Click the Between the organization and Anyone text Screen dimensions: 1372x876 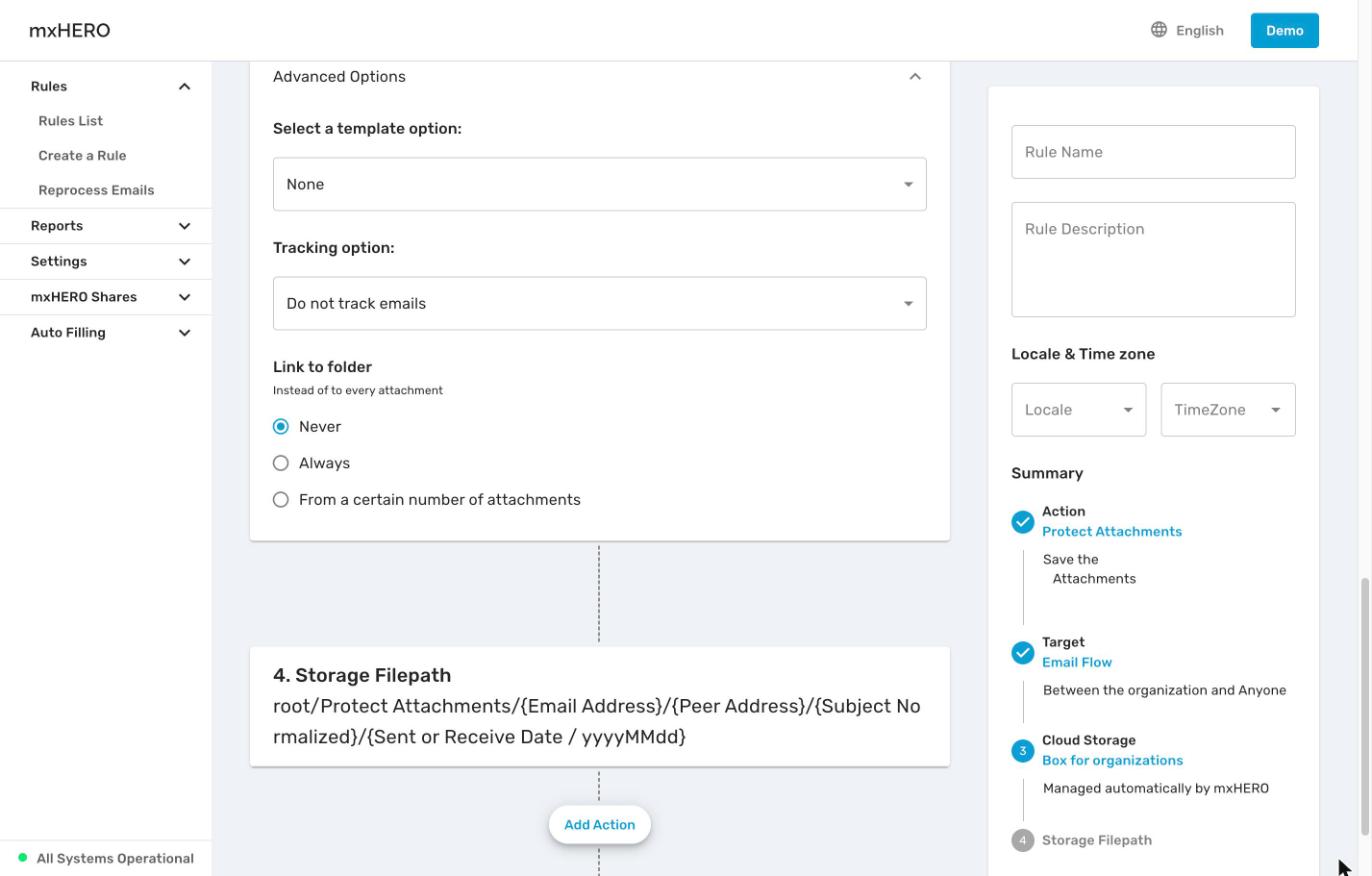1164,691
